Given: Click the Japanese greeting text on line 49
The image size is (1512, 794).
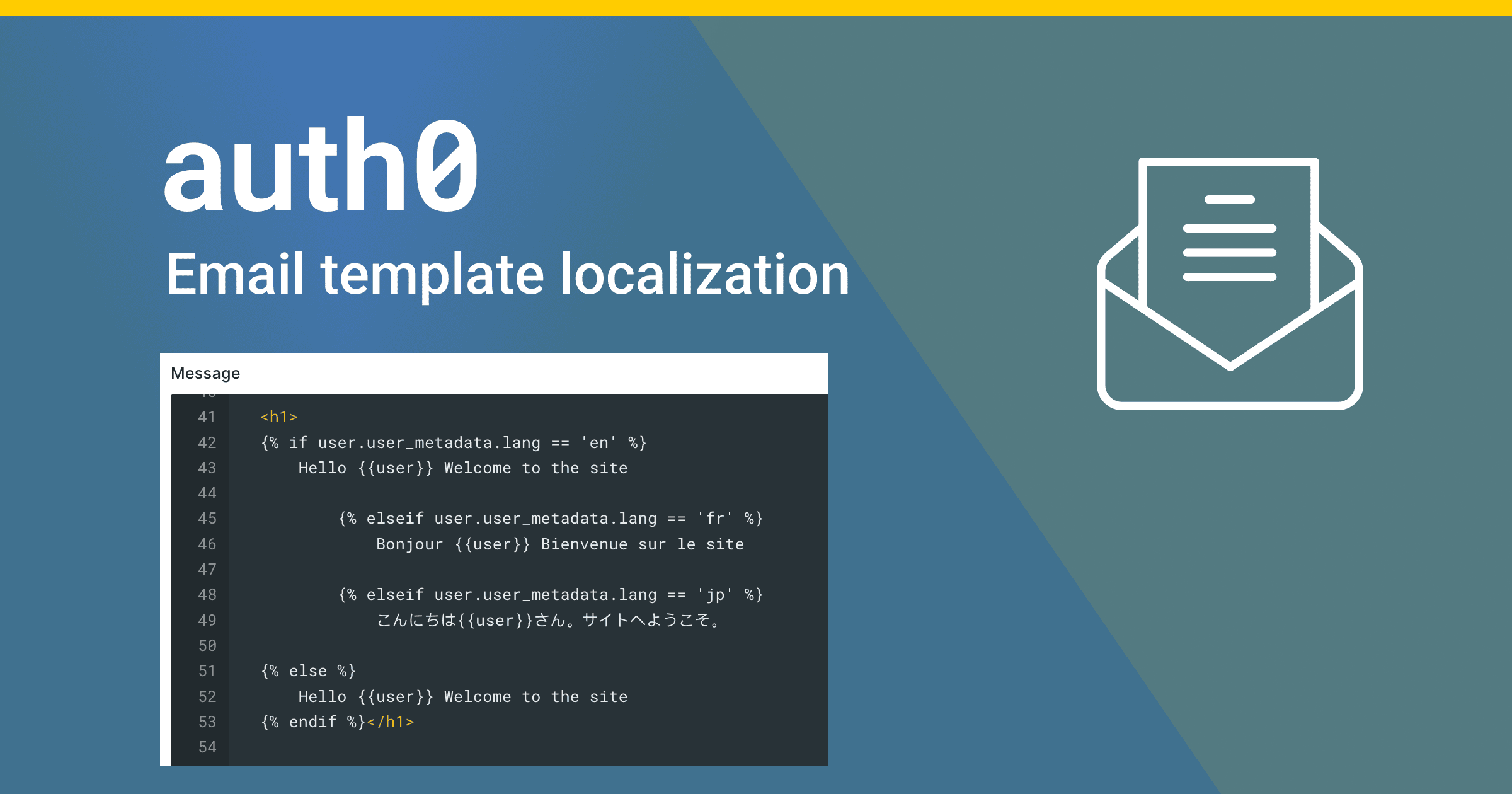Looking at the screenshot, I should pyautogui.click(x=548, y=621).
